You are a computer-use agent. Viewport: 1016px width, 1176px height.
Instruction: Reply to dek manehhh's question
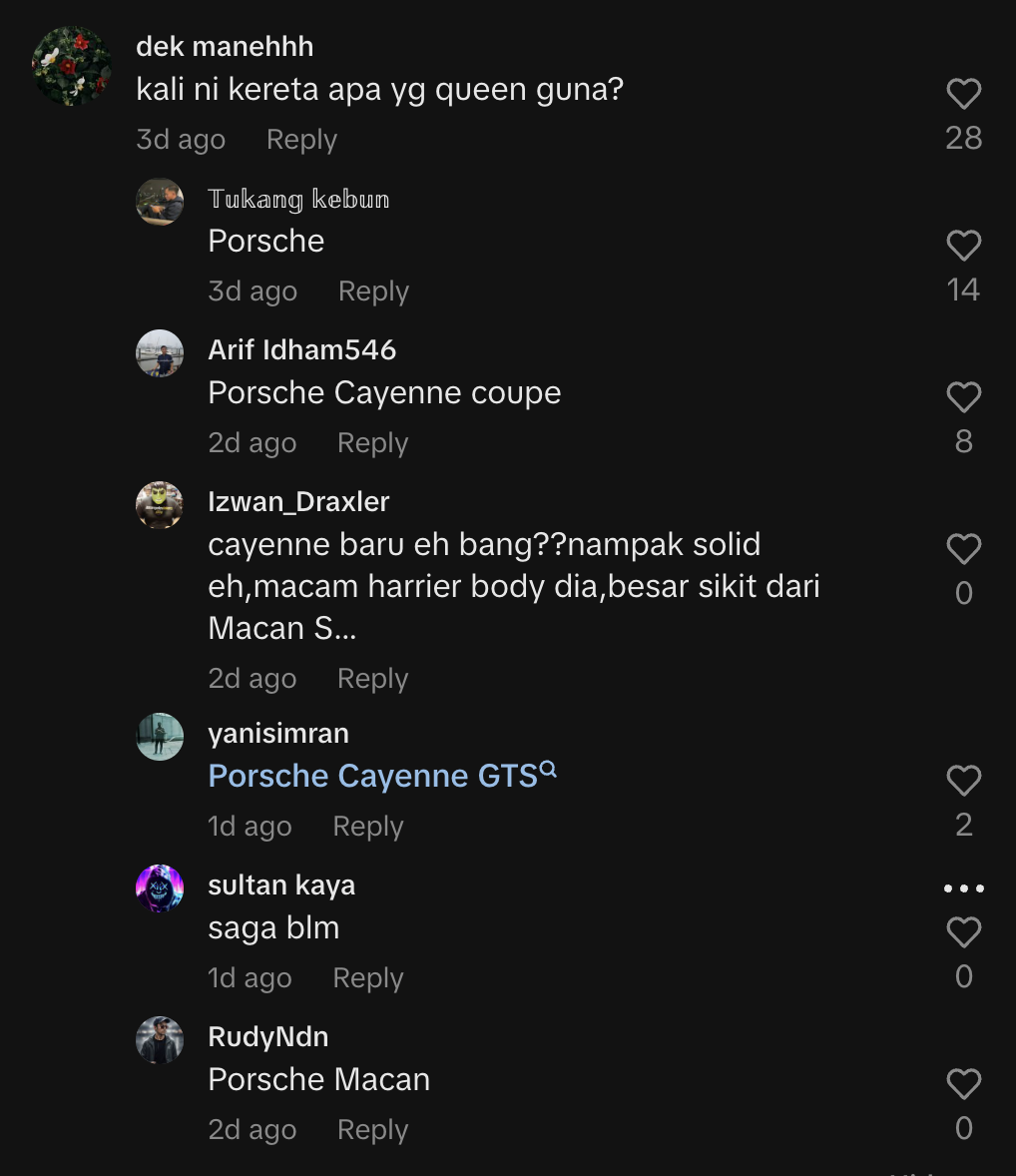tap(301, 140)
